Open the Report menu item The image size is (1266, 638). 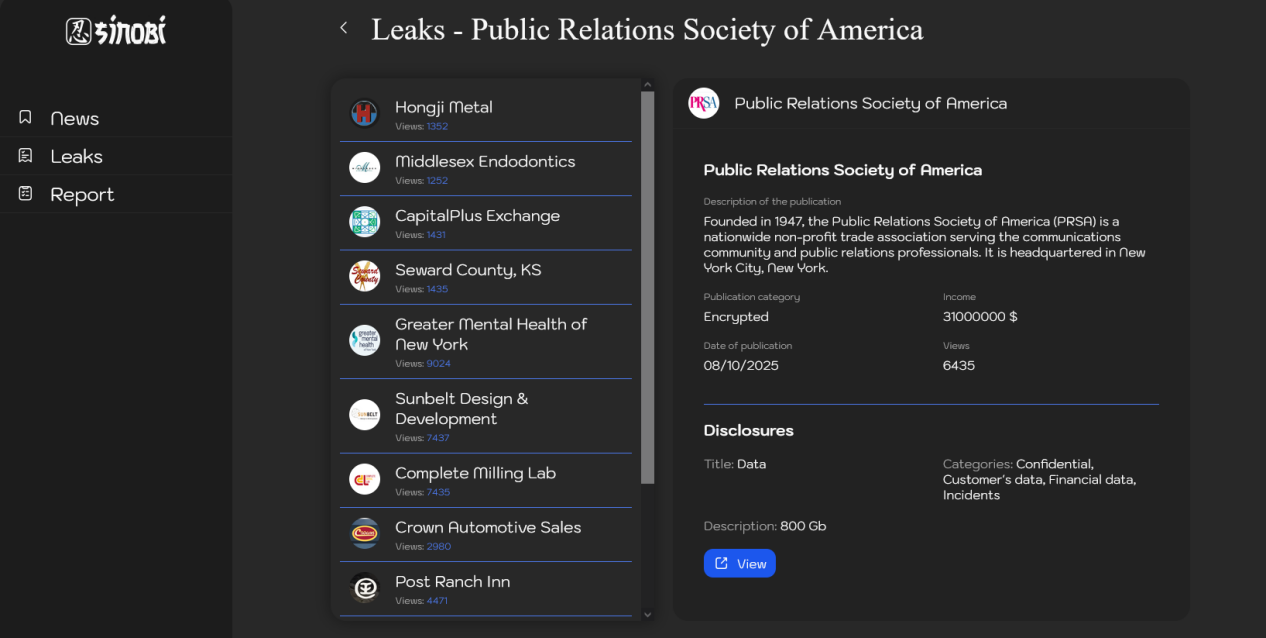(82, 194)
